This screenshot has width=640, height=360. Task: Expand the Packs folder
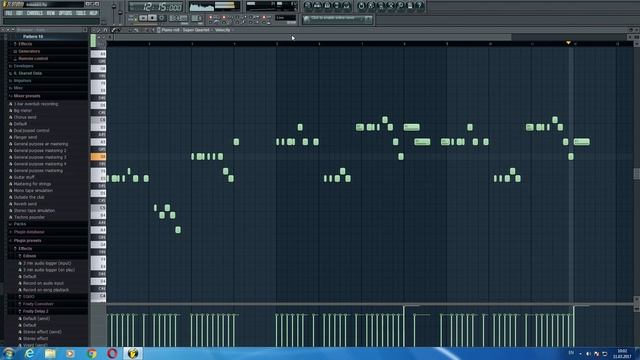(20, 224)
